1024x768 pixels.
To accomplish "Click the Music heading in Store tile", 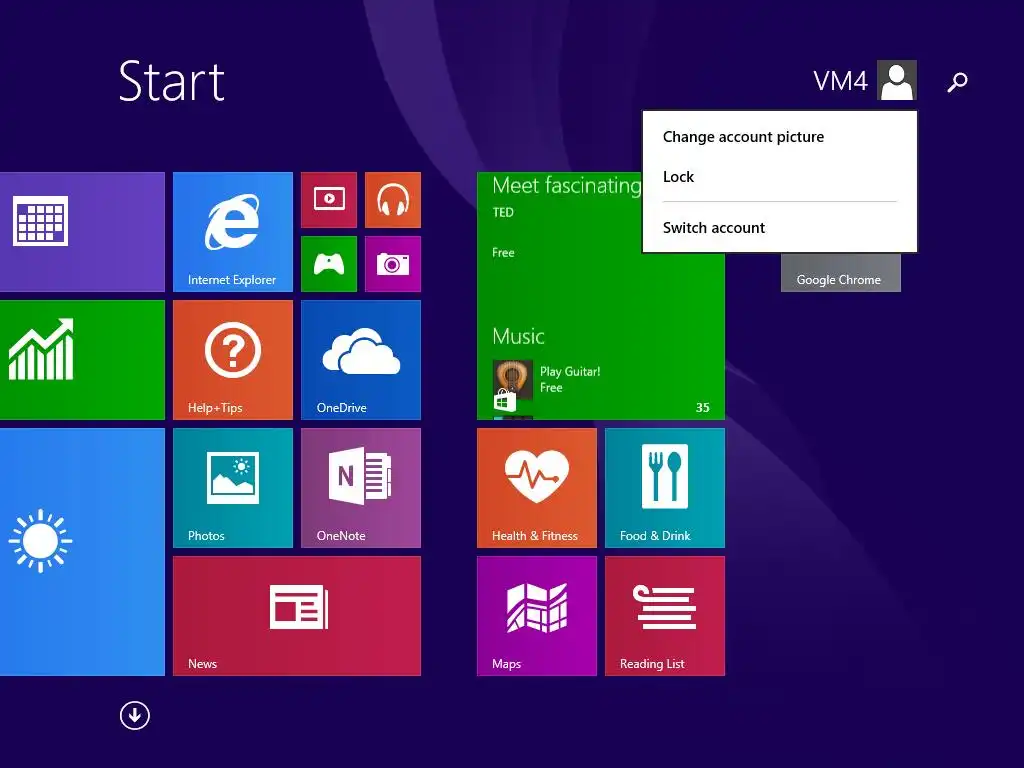I will (518, 336).
